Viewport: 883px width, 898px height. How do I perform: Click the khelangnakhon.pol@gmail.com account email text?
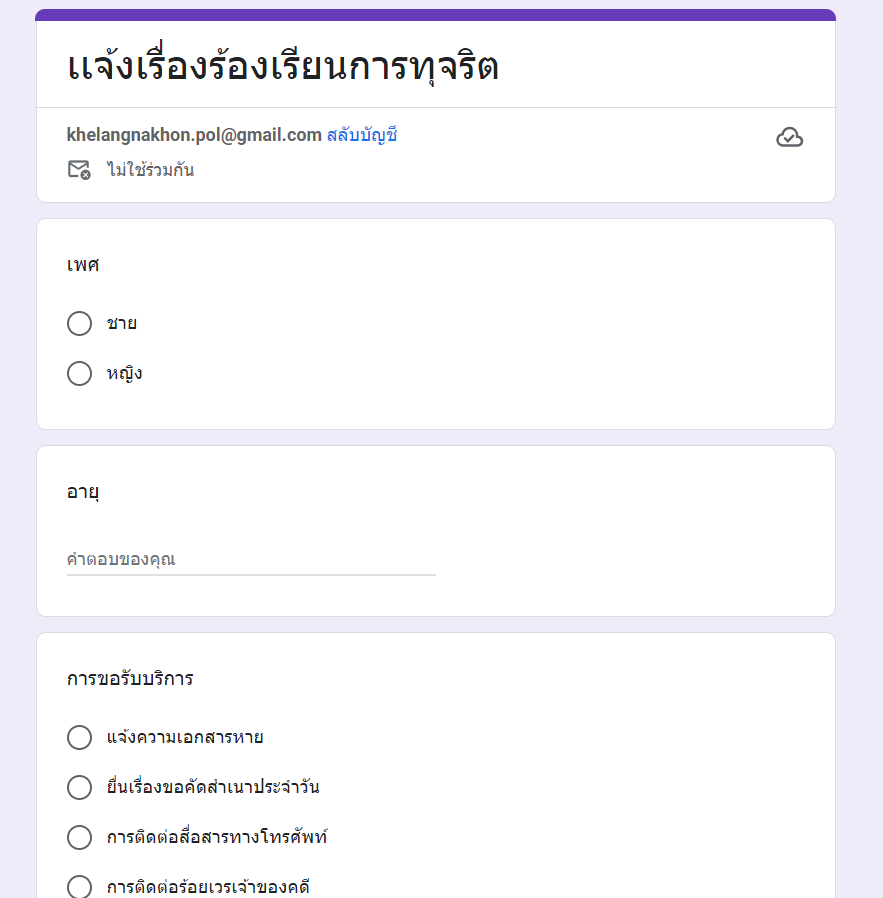tap(194, 135)
